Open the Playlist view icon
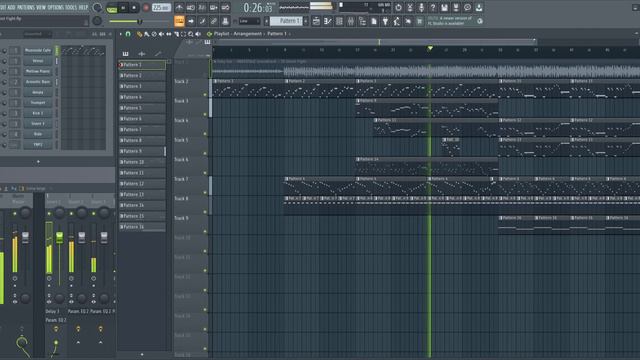Screen dimensions: 640x360 (x=316, y=21)
